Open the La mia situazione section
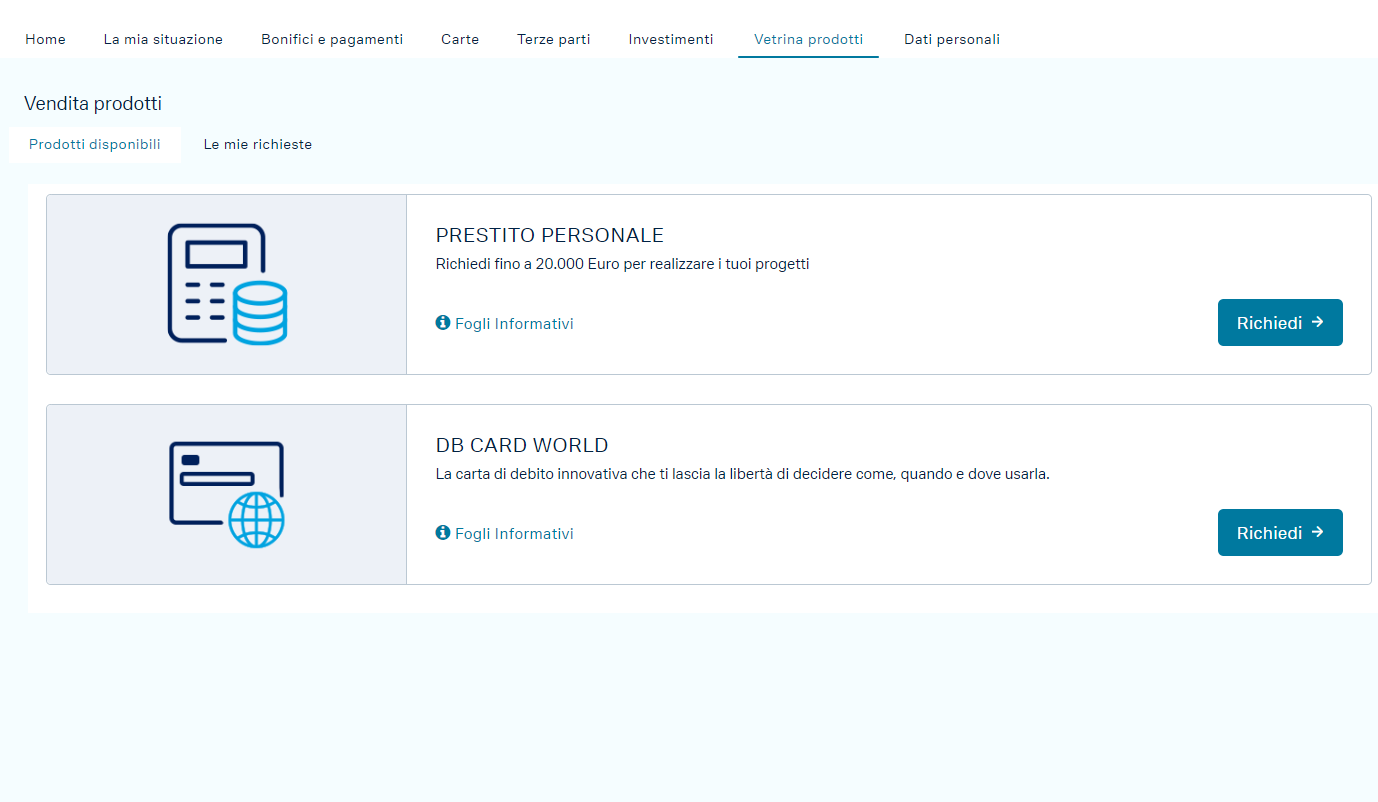Screen dimensions: 1378x802 point(163,39)
